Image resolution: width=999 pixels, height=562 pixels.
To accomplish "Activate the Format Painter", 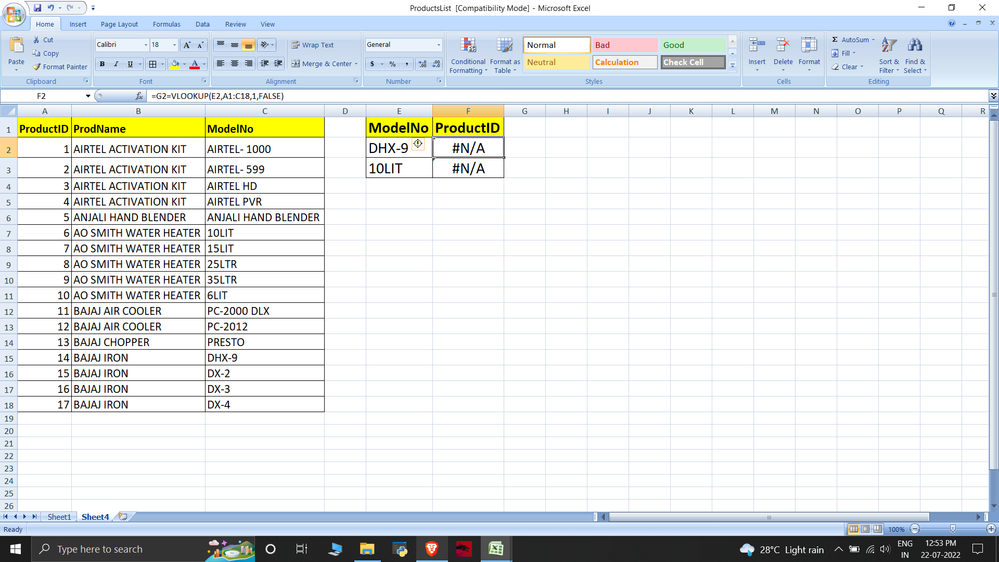I will (x=60, y=67).
